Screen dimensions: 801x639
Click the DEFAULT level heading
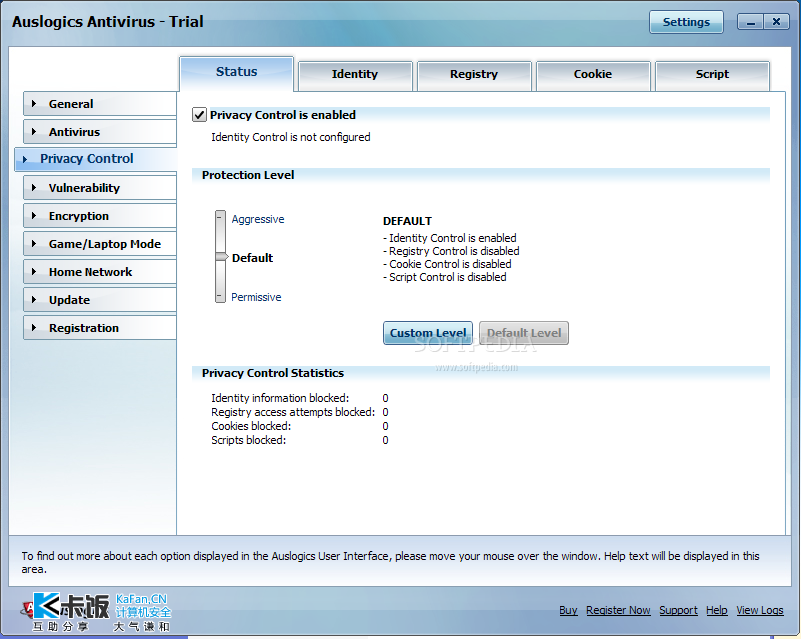(x=407, y=221)
